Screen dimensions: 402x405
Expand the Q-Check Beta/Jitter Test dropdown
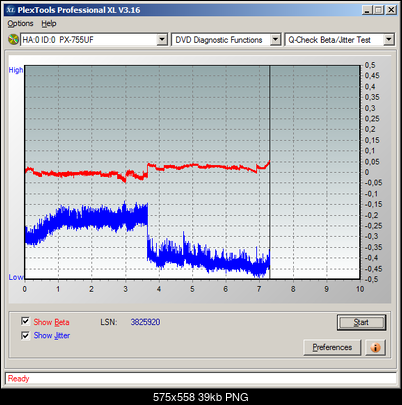389,40
